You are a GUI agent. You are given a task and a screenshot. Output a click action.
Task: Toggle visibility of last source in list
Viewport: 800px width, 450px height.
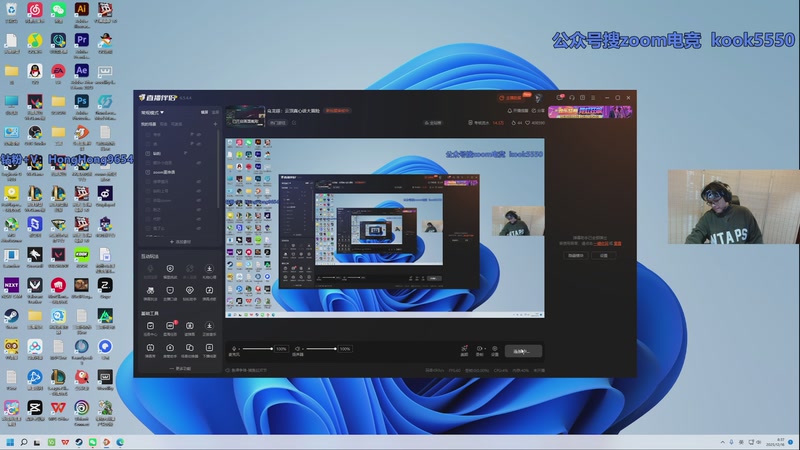tap(199, 226)
